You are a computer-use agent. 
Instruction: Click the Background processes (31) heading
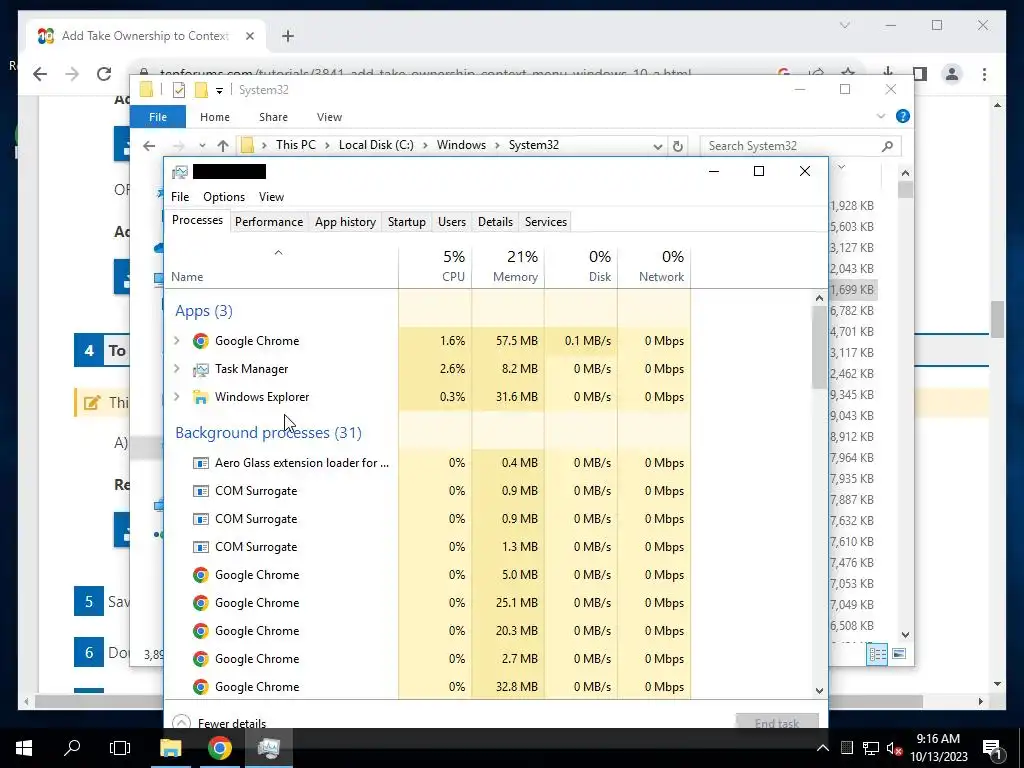[x=268, y=433]
